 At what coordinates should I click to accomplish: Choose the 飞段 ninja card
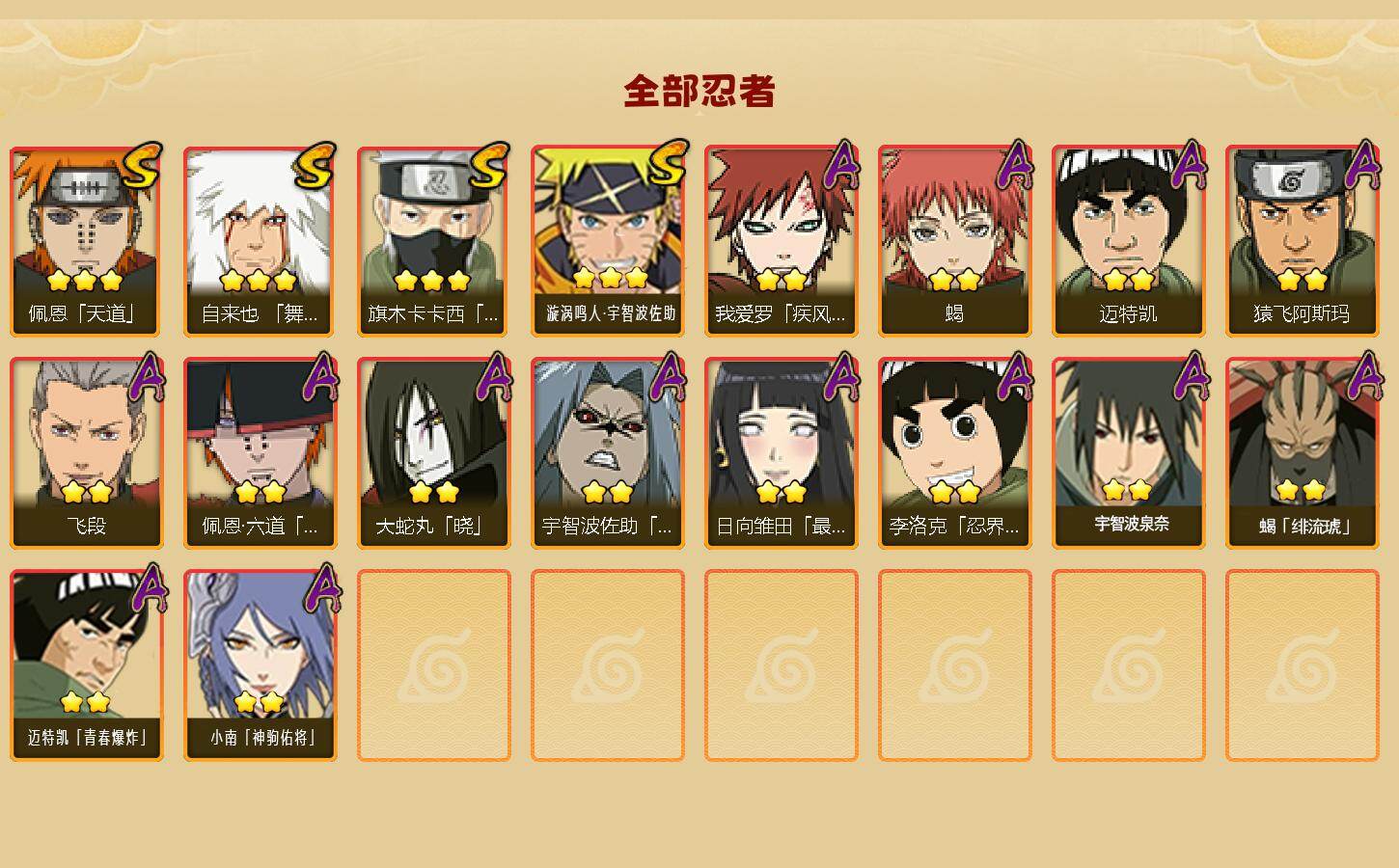86,453
